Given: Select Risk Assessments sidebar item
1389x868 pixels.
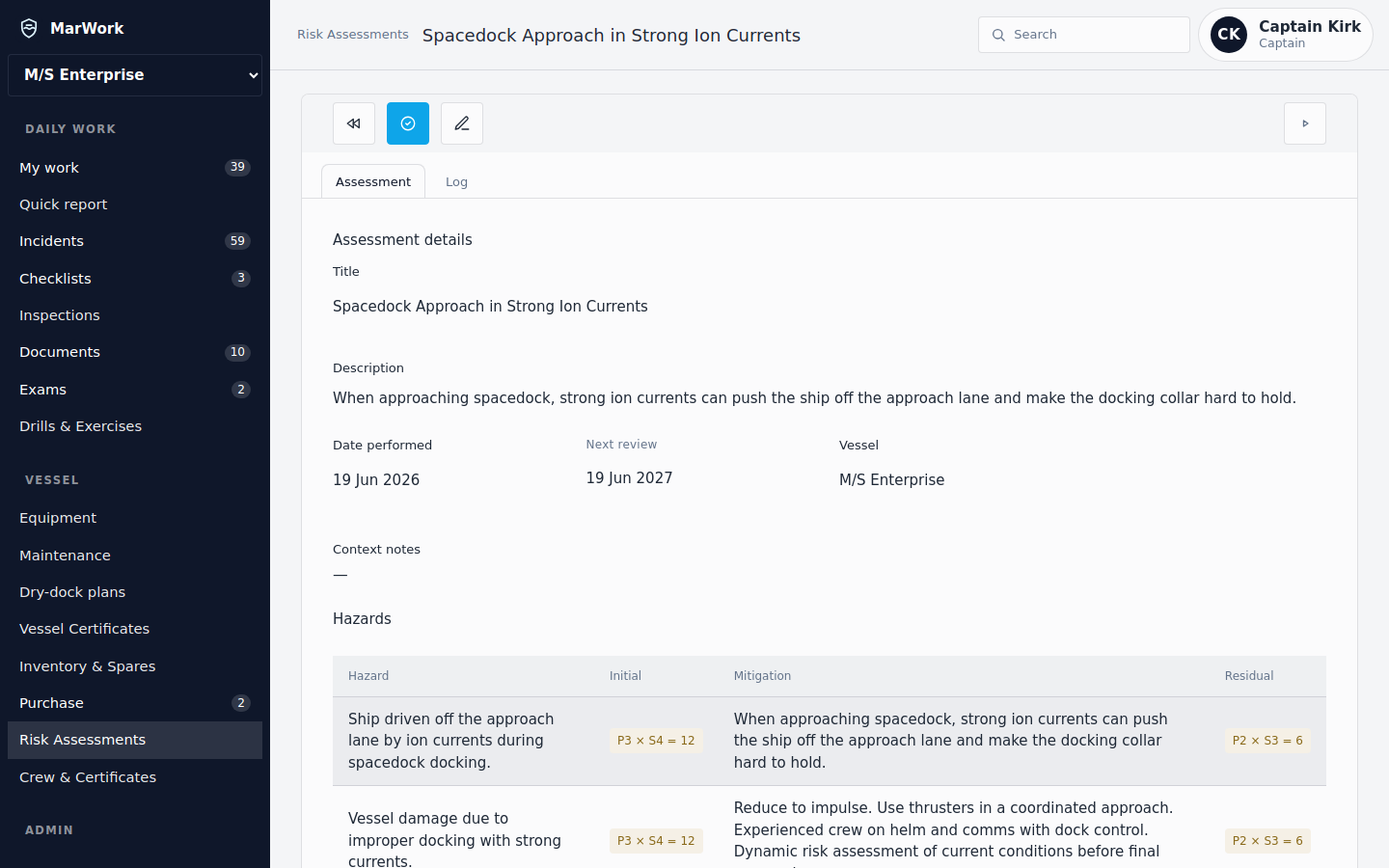Looking at the screenshot, I should pyautogui.click(x=135, y=740).
